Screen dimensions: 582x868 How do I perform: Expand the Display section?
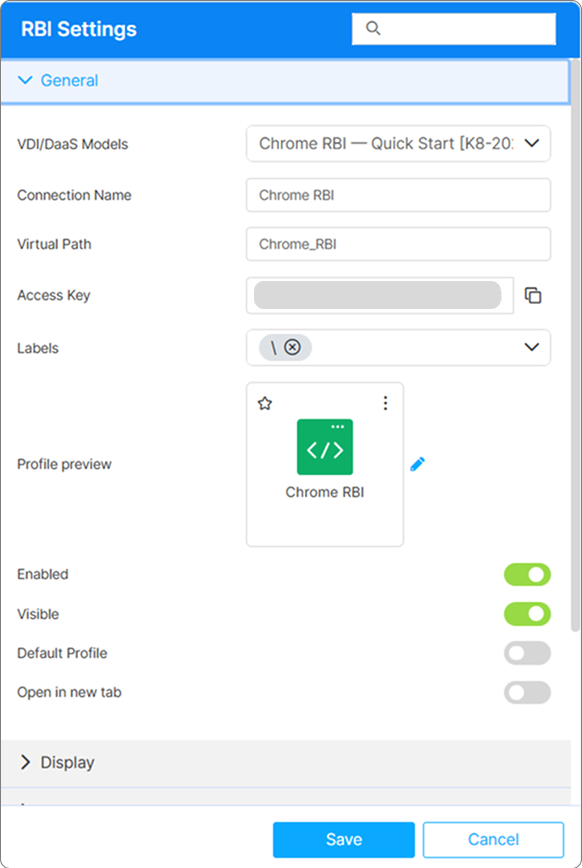click(x=285, y=763)
